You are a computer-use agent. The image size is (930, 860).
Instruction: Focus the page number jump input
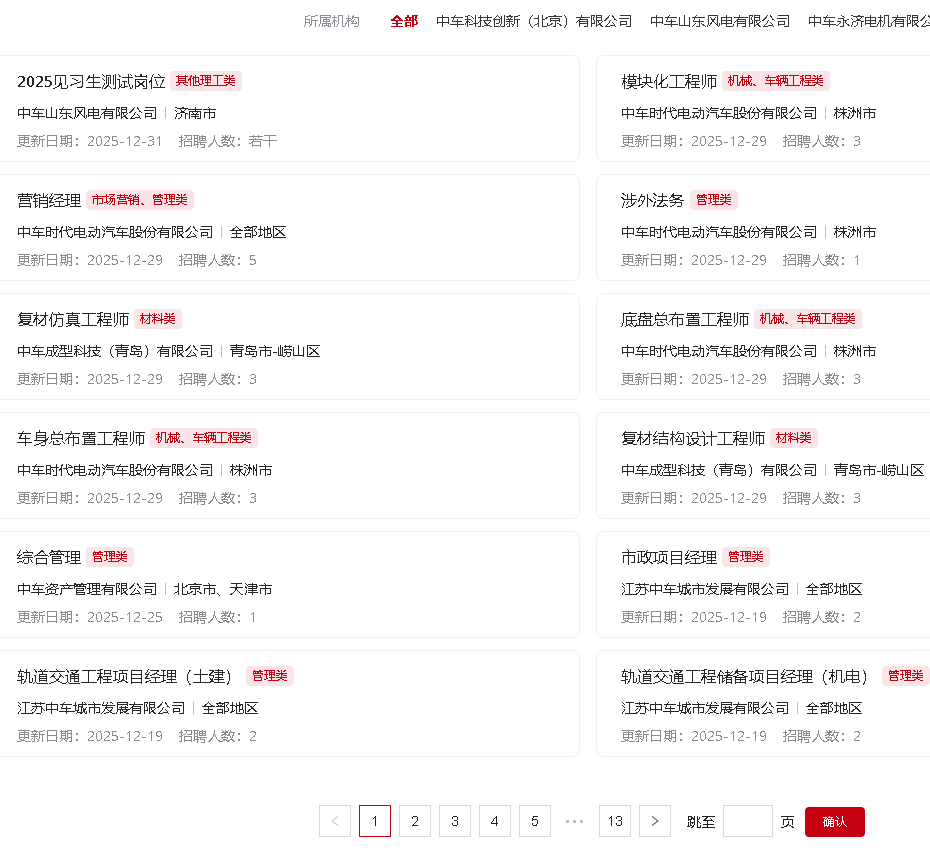(x=747, y=821)
